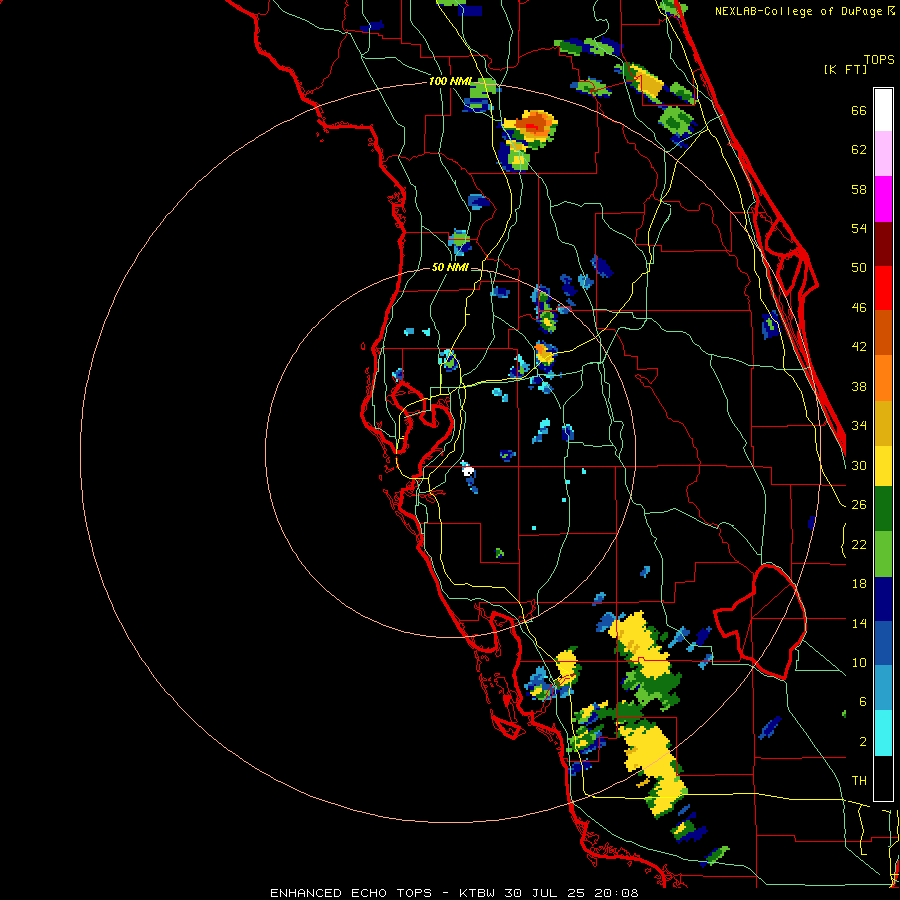The image size is (900, 900).
Task: Click the TOPS legend title
Action: 879,59
